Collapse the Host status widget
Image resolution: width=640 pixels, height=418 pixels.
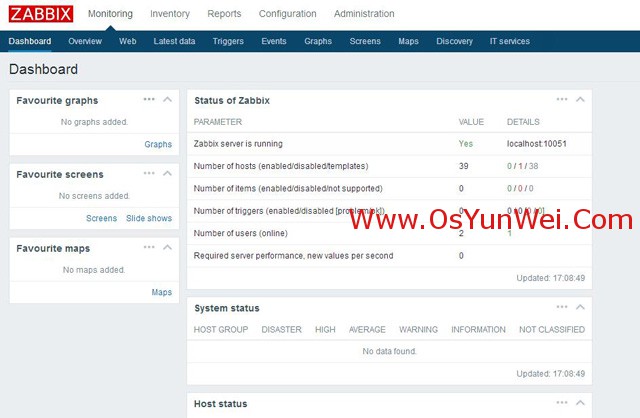click(580, 402)
